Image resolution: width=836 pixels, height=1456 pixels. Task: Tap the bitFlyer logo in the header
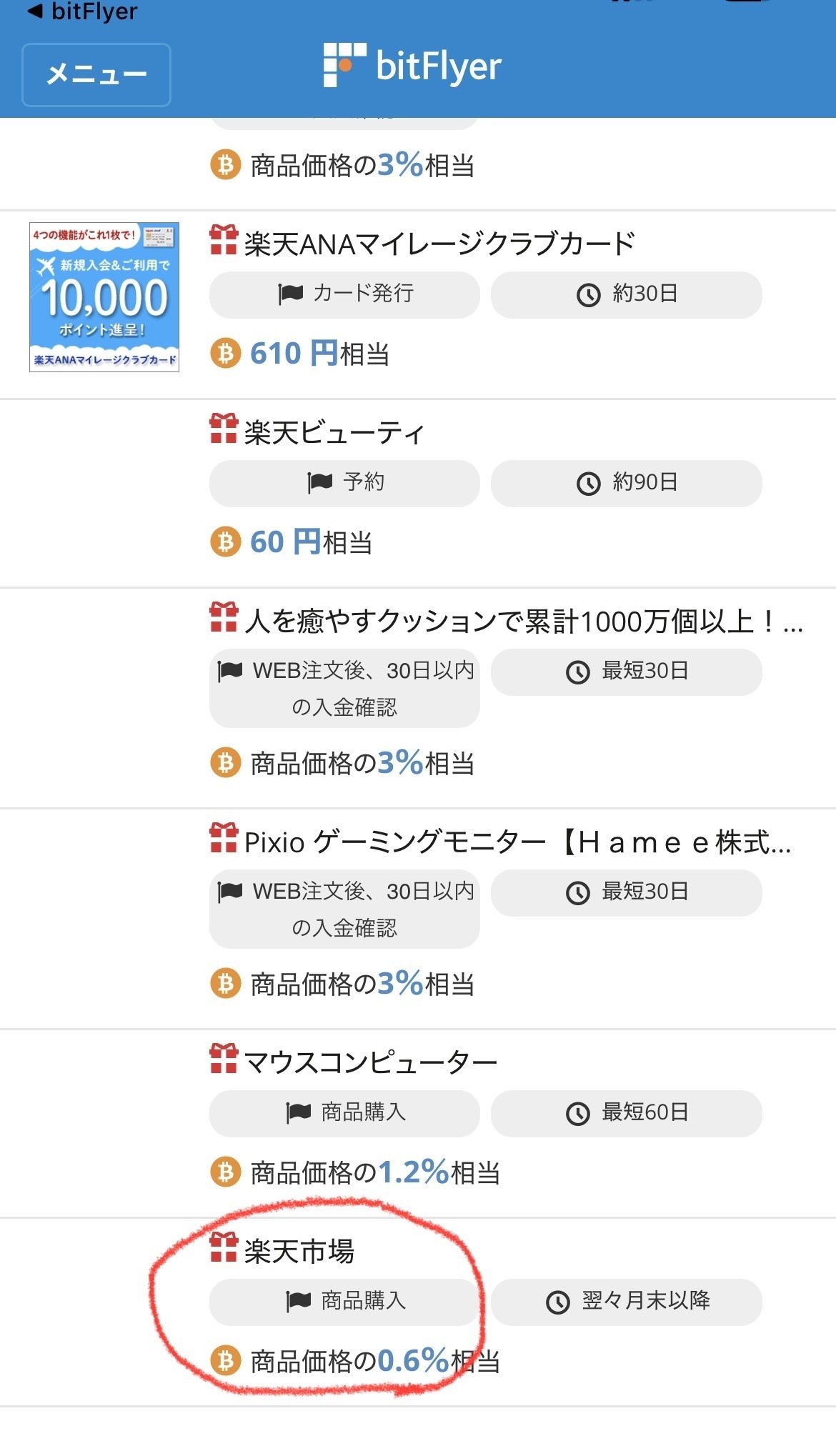click(413, 64)
